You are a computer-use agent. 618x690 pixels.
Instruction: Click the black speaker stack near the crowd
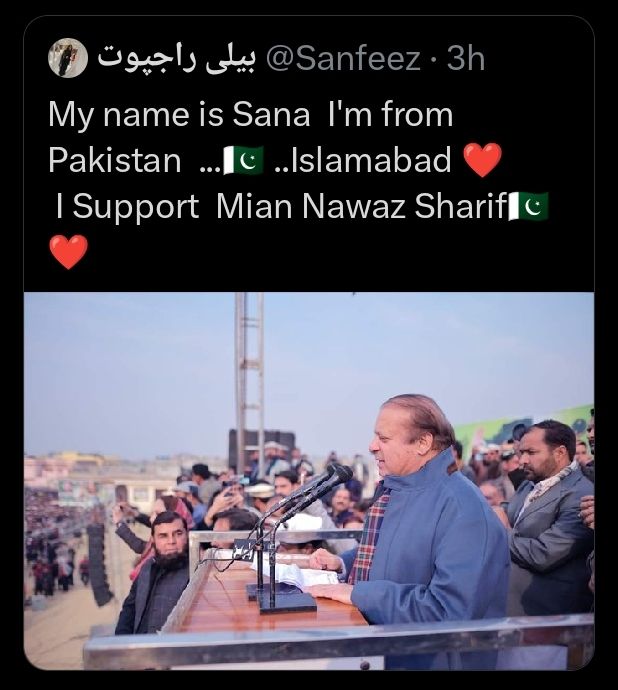[x=99, y=565]
